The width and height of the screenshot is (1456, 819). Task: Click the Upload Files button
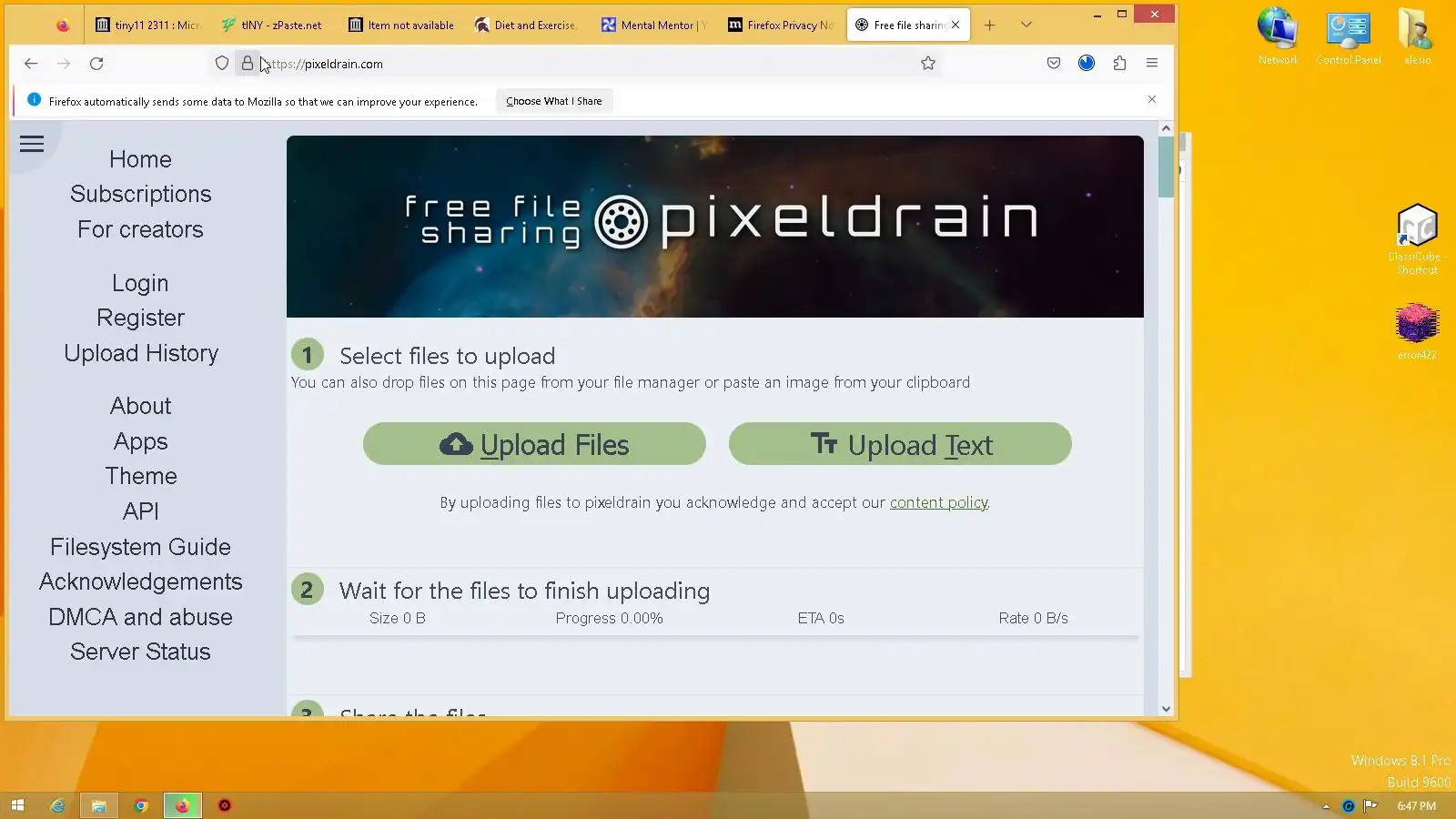pyautogui.click(x=534, y=444)
